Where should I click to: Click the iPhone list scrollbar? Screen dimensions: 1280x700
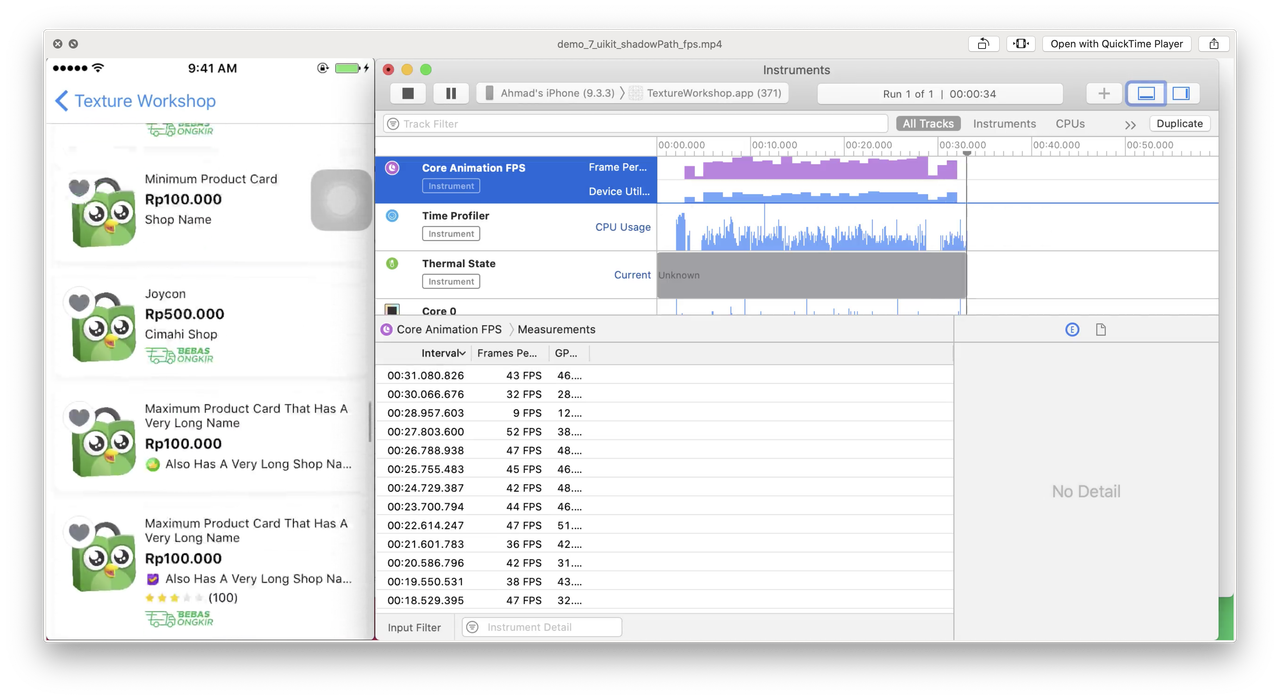pos(370,422)
